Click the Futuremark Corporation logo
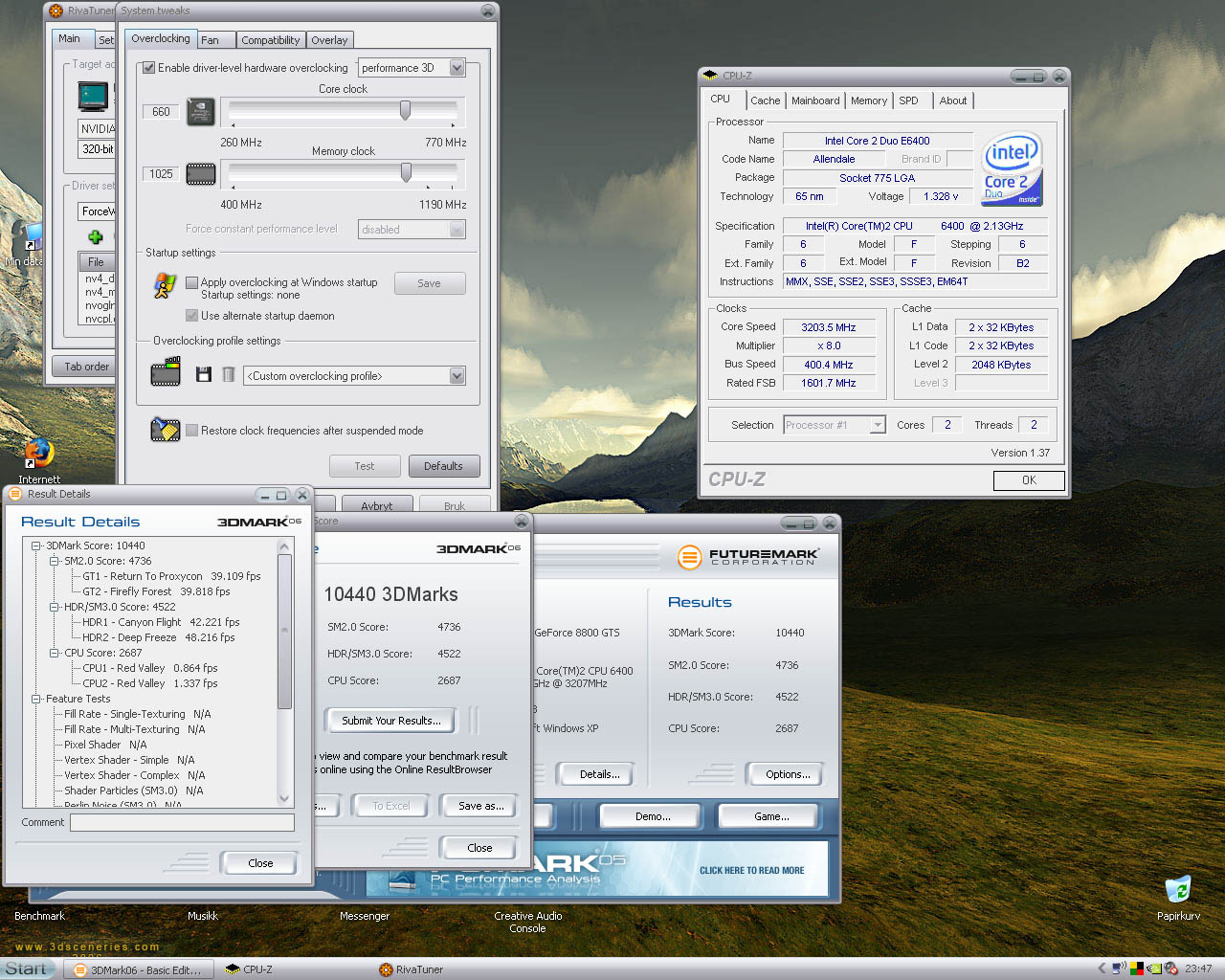The width and height of the screenshot is (1225, 980). (748, 557)
